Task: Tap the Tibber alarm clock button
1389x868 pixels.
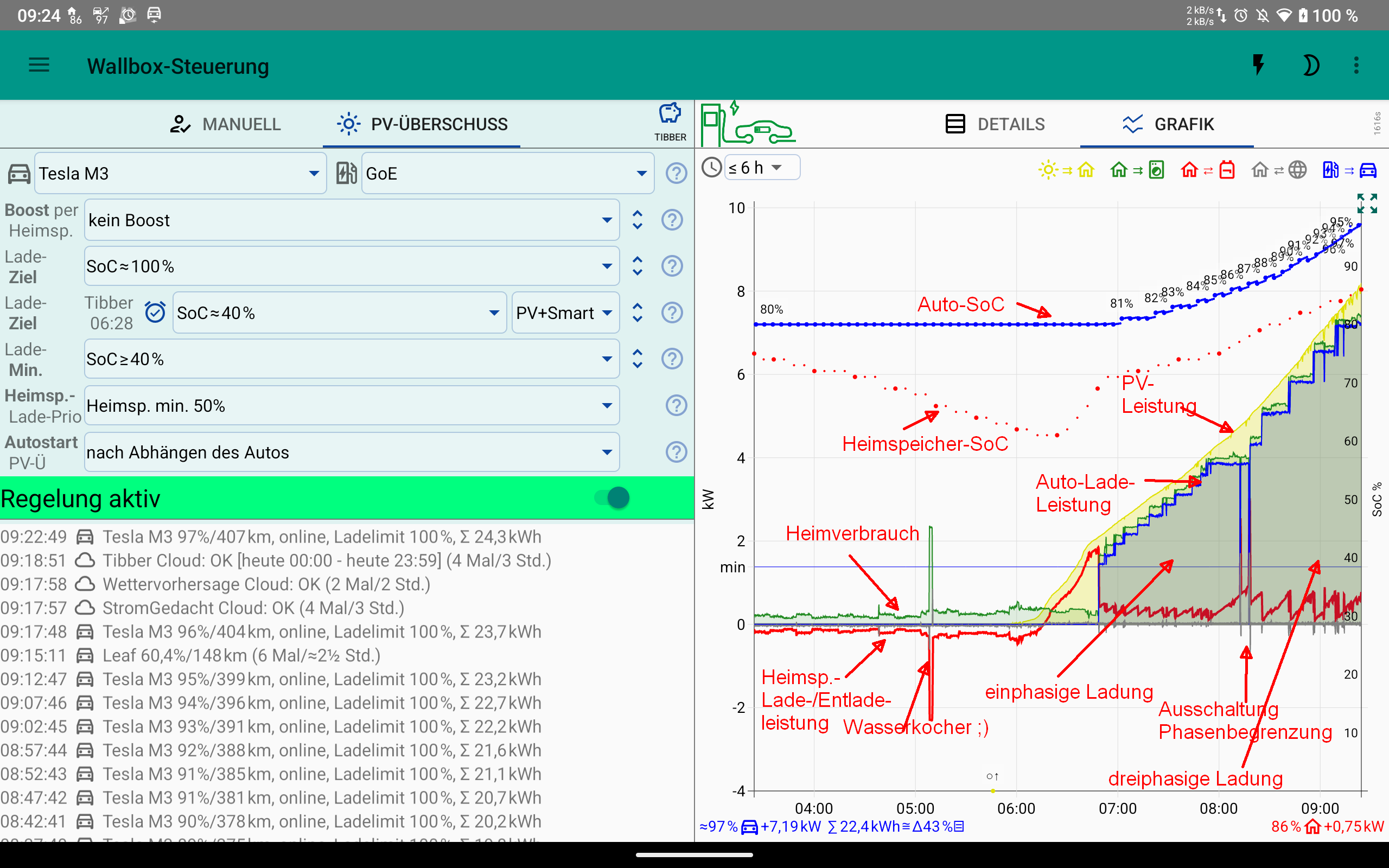Action: coord(155,312)
